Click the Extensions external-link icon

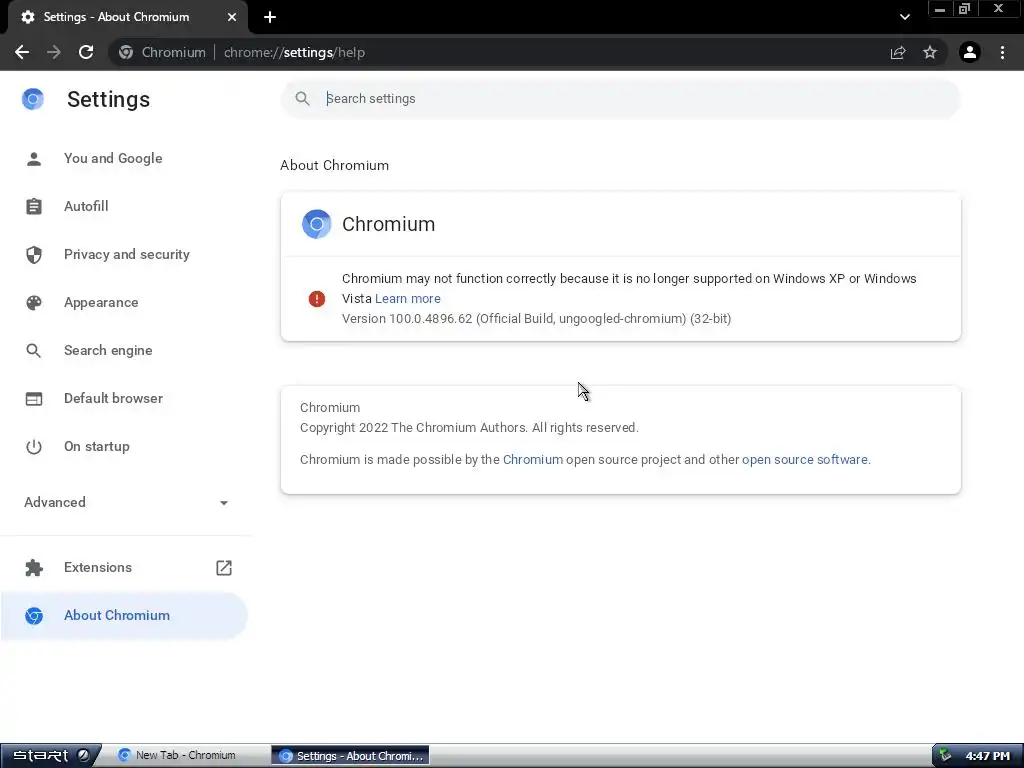click(x=224, y=568)
